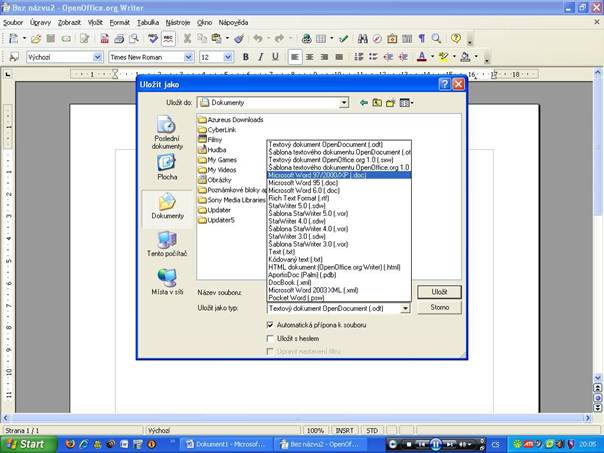Open the Zobrazit menu
Image resolution: width=604 pixels, height=453 pixels.
(69, 23)
